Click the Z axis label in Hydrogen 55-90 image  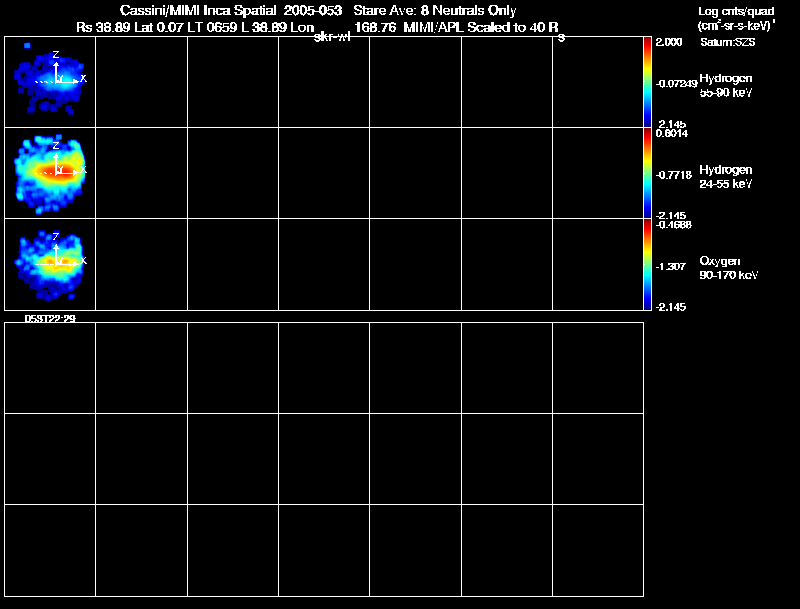tap(56, 54)
